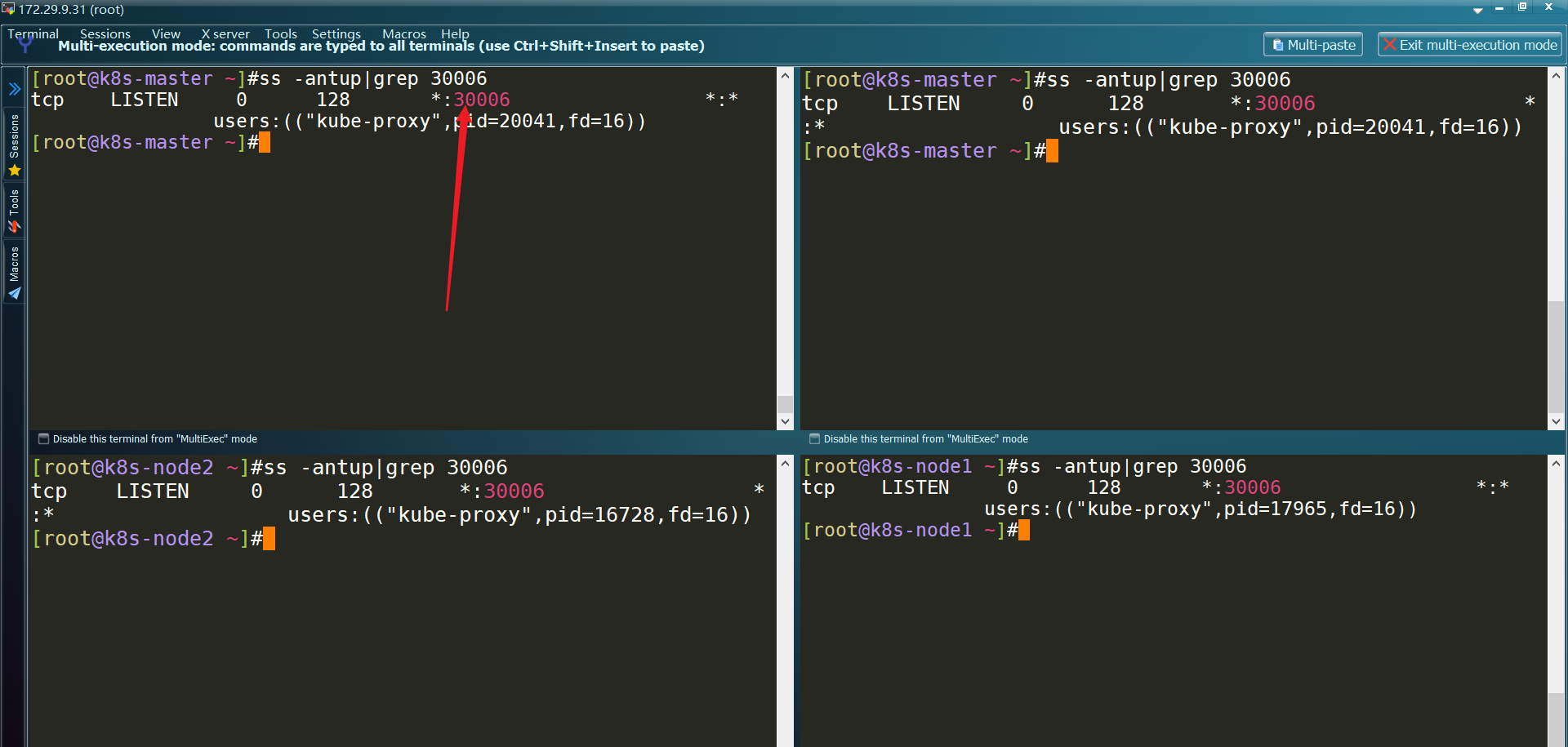Click red port 30006 in k8s-node2 terminal
This screenshot has width=1568, height=747.
(x=514, y=491)
